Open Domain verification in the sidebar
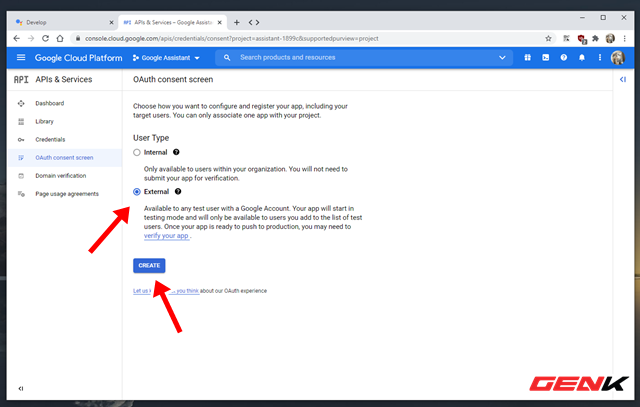The height and width of the screenshot is (407, 640). coord(64,176)
